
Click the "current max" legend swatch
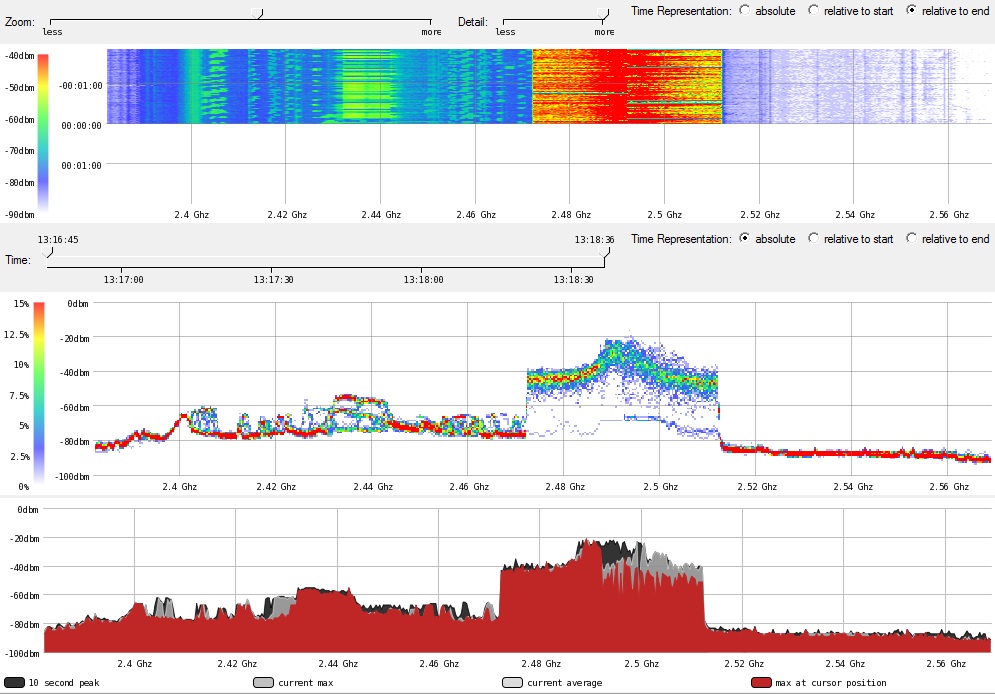(x=263, y=683)
